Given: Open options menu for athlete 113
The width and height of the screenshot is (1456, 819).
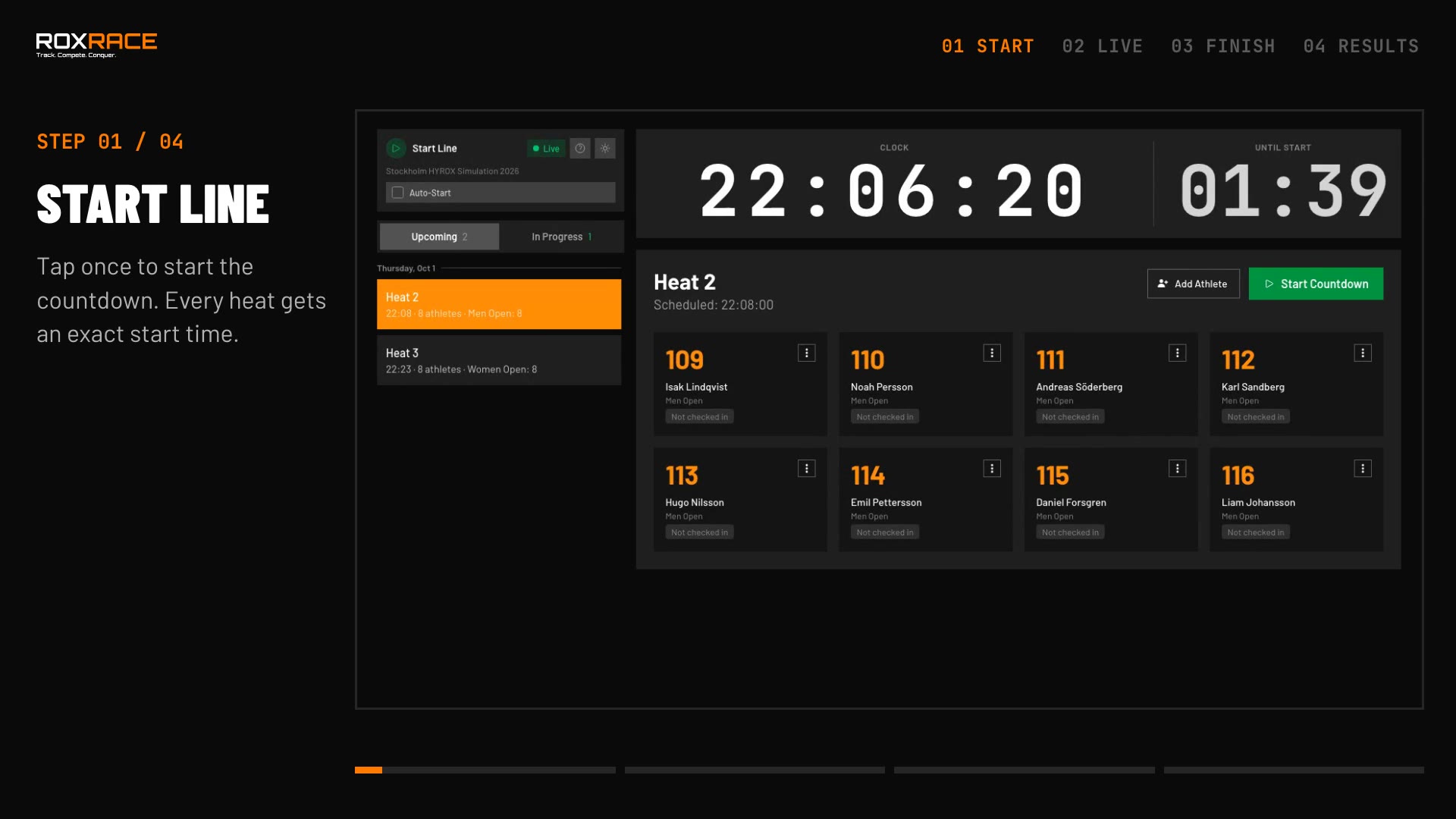Looking at the screenshot, I should (806, 469).
